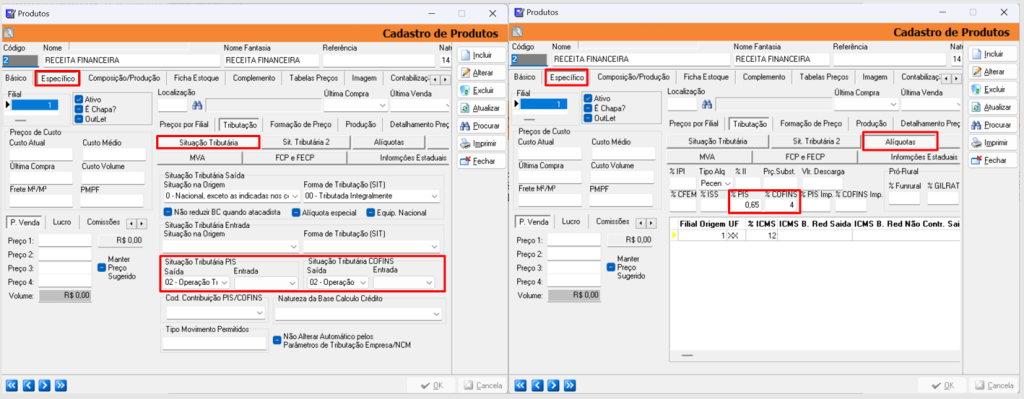The image size is (1024, 399).
Task: Click Imprimir printer button in right window
Action: [992, 142]
